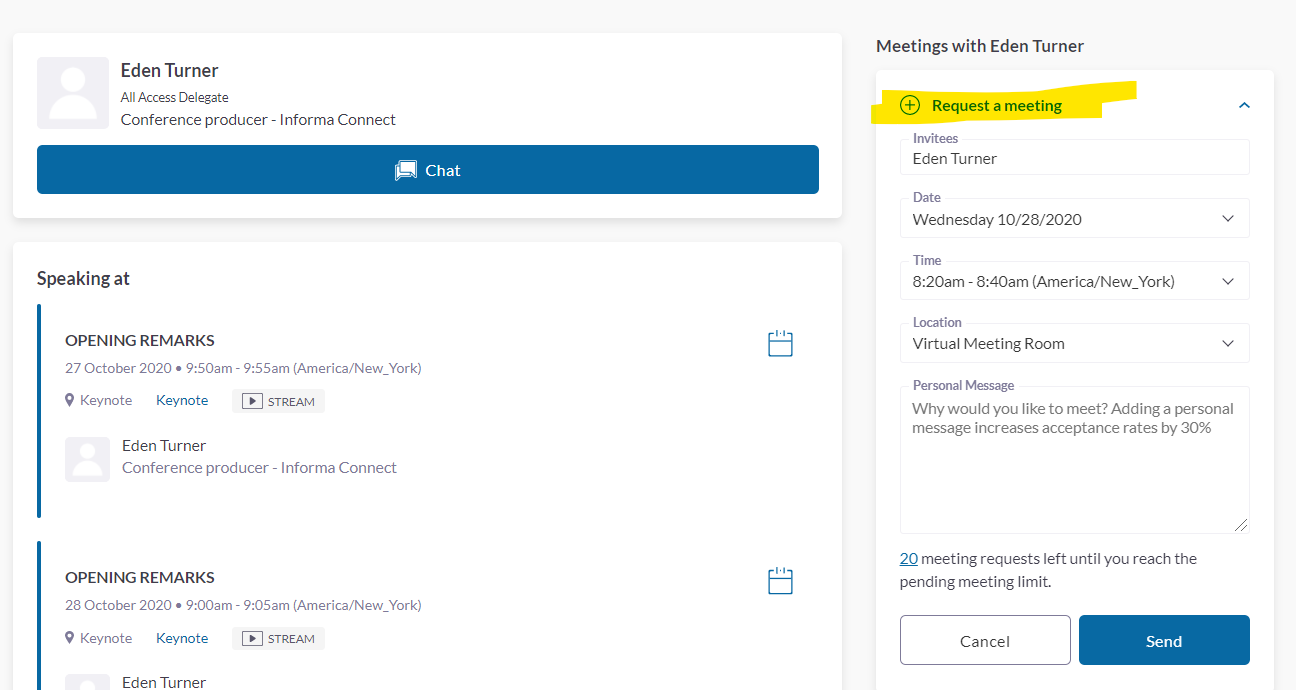
Task: Click the speaker avatar under first Opening Remarks
Action: click(x=87, y=459)
